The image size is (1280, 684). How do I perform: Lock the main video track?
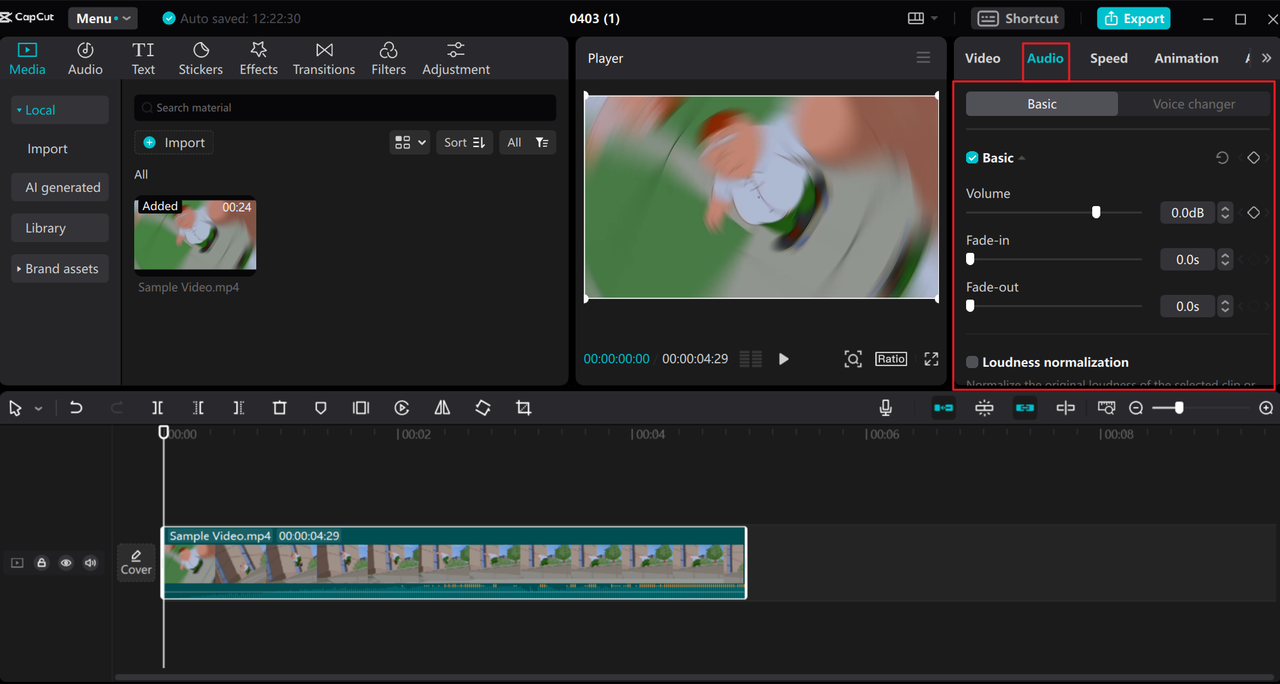click(42, 563)
